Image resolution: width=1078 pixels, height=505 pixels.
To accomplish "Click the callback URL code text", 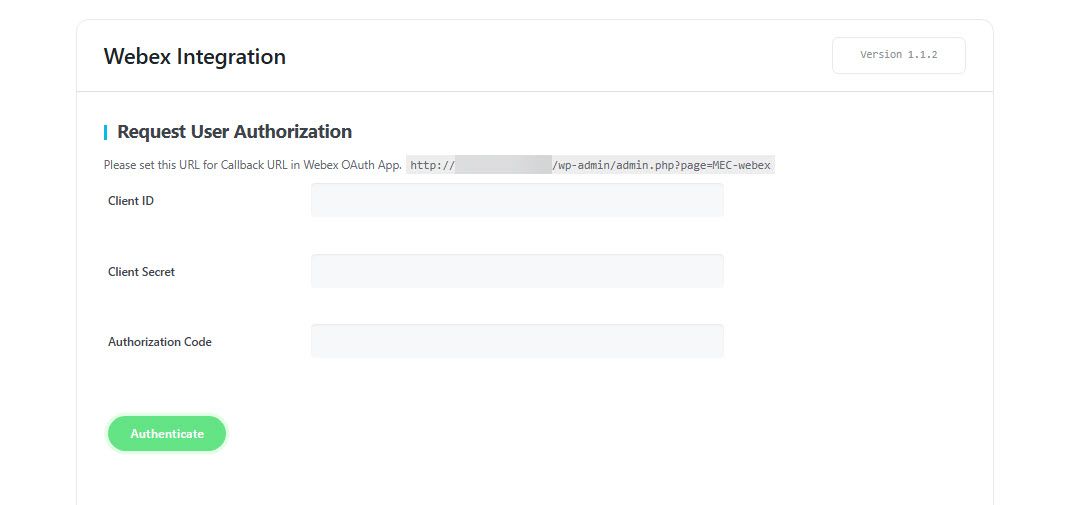I will [x=591, y=165].
